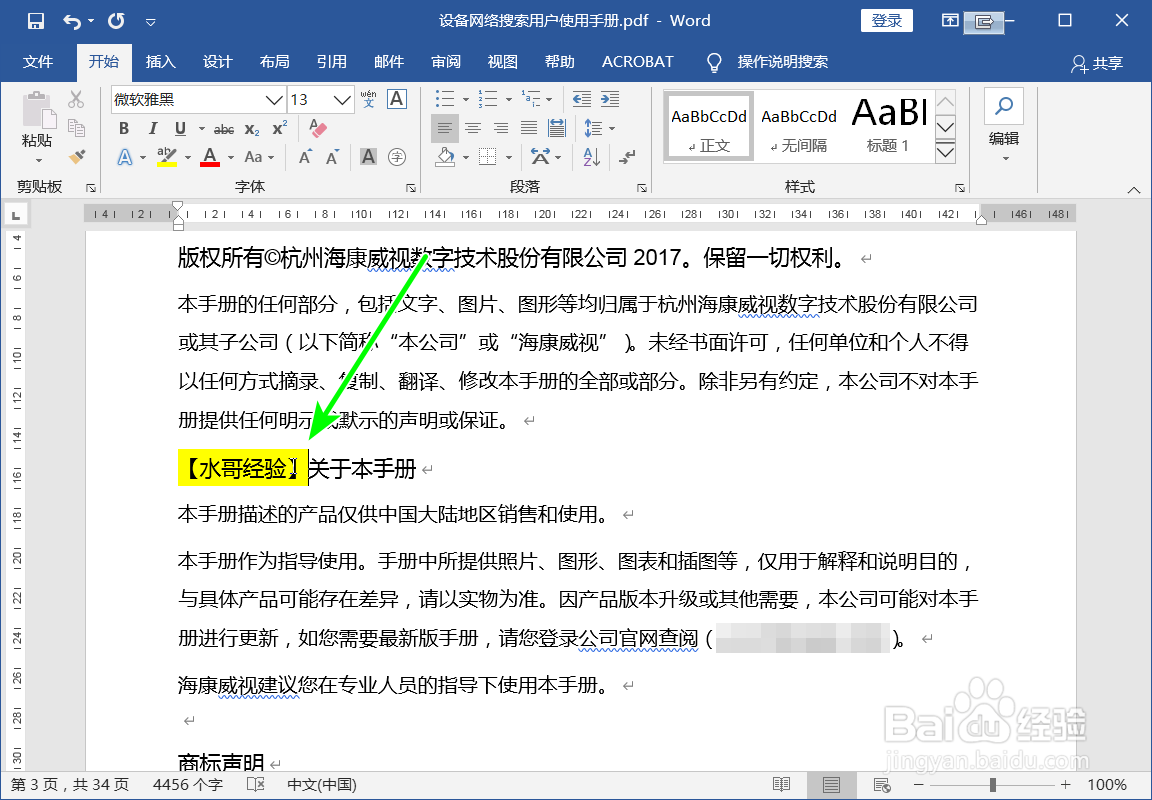Toggle Underline formatting
Viewport: 1152px width, 800px height.
(181, 129)
